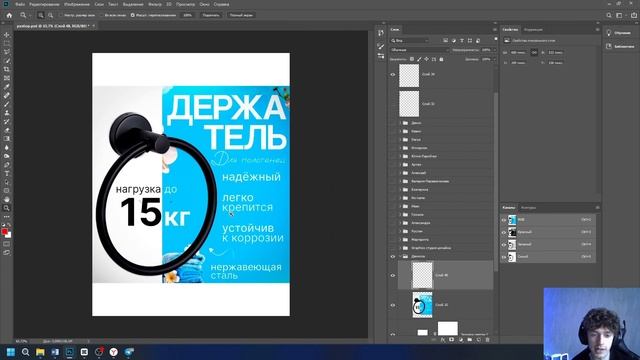Expand the 'Руслан' layer group
Viewport: 640px width, 360px height.
coord(400,231)
